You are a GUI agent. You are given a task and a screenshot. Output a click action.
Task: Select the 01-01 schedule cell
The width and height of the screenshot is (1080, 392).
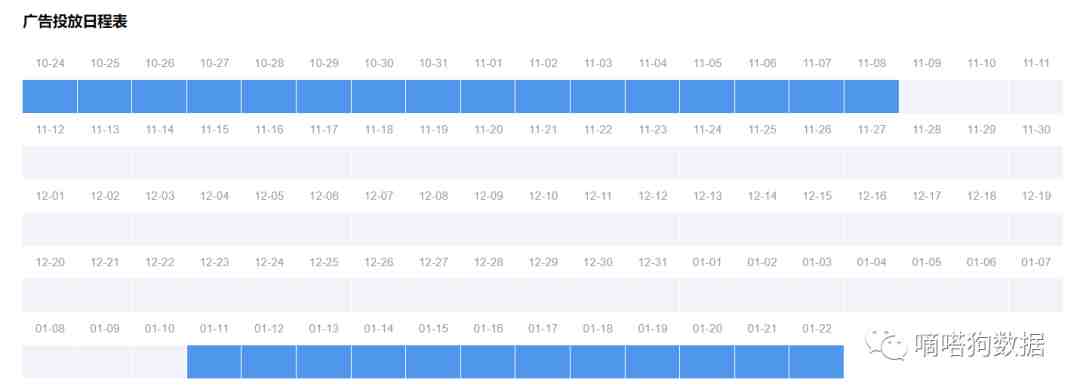[707, 296]
